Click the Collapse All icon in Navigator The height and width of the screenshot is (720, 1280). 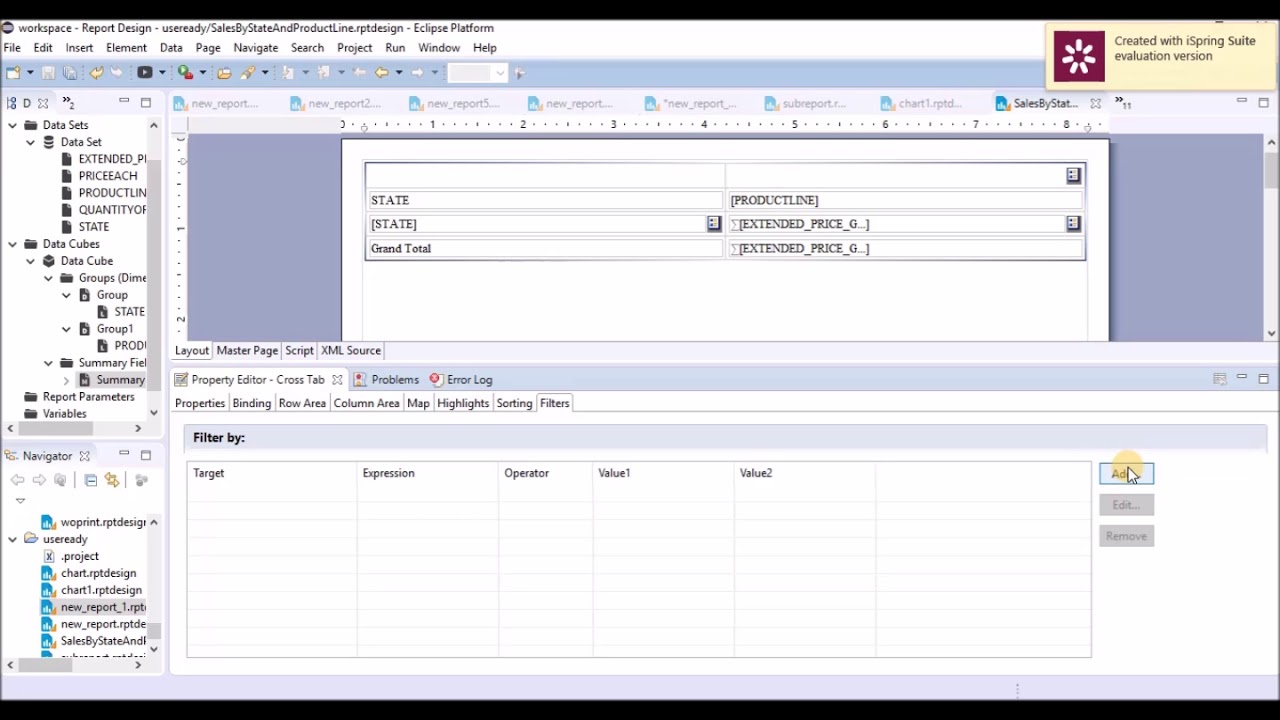click(91, 481)
